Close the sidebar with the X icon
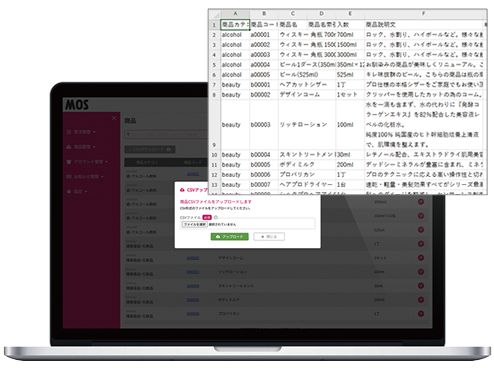Image resolution: width=494 pixels, height=368 pixels. [x=114, y=118]
